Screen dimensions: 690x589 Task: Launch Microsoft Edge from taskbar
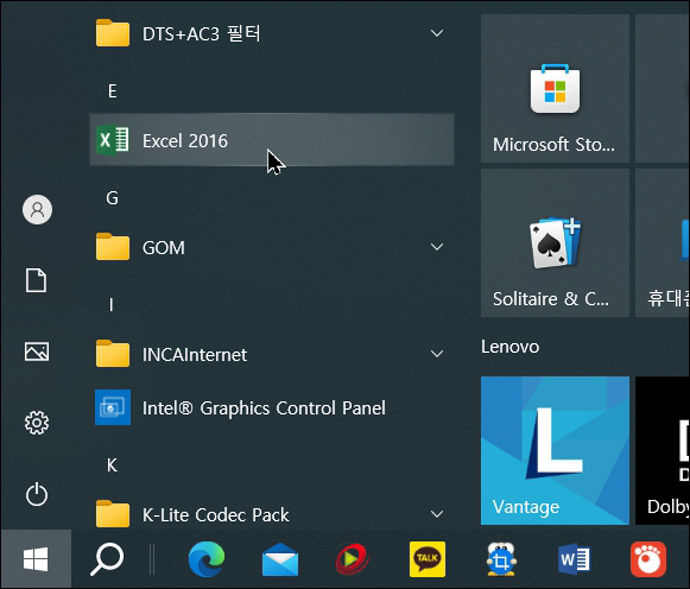(206, 559)
